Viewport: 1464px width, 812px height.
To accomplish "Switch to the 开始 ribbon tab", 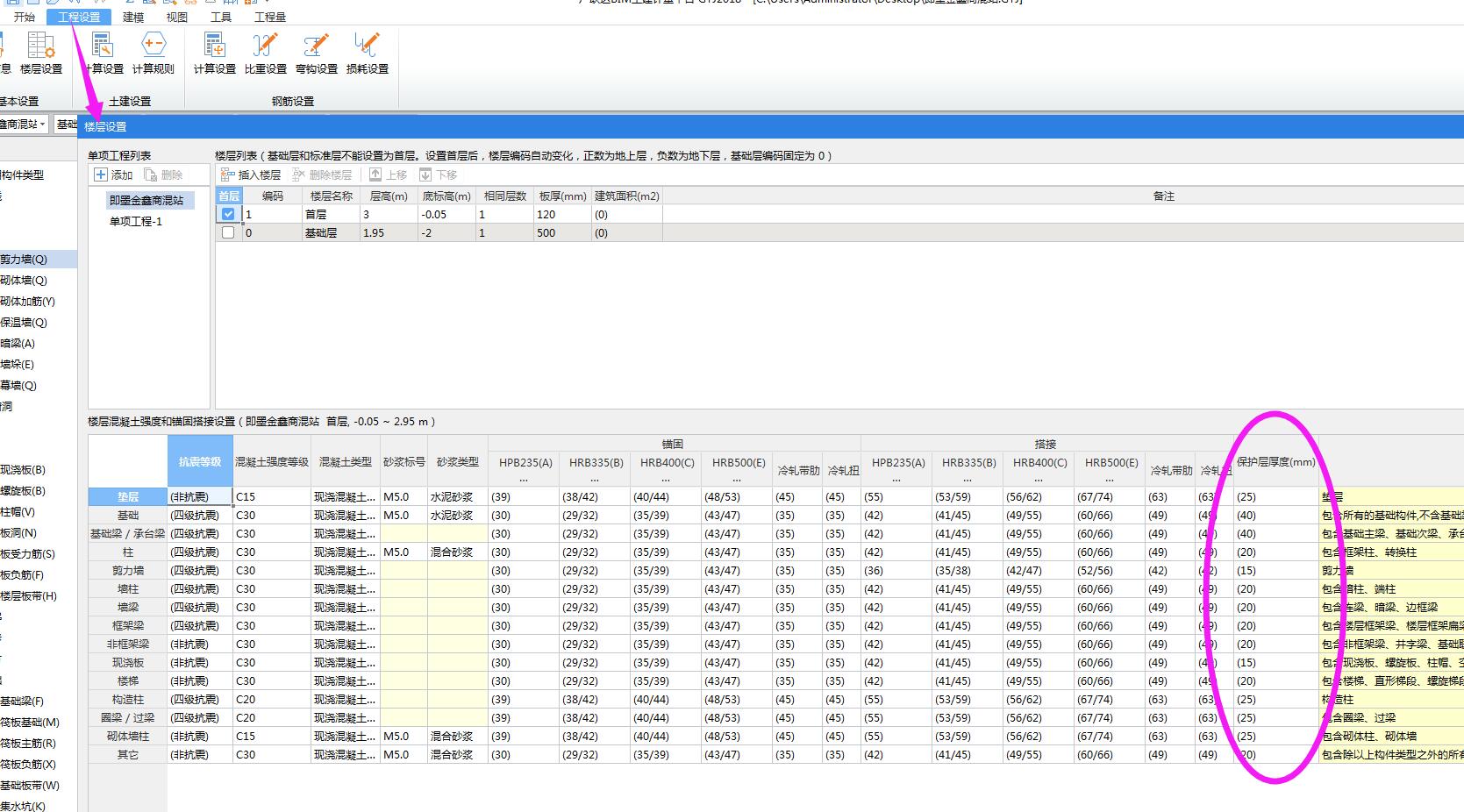I will (x=25, y=17).
